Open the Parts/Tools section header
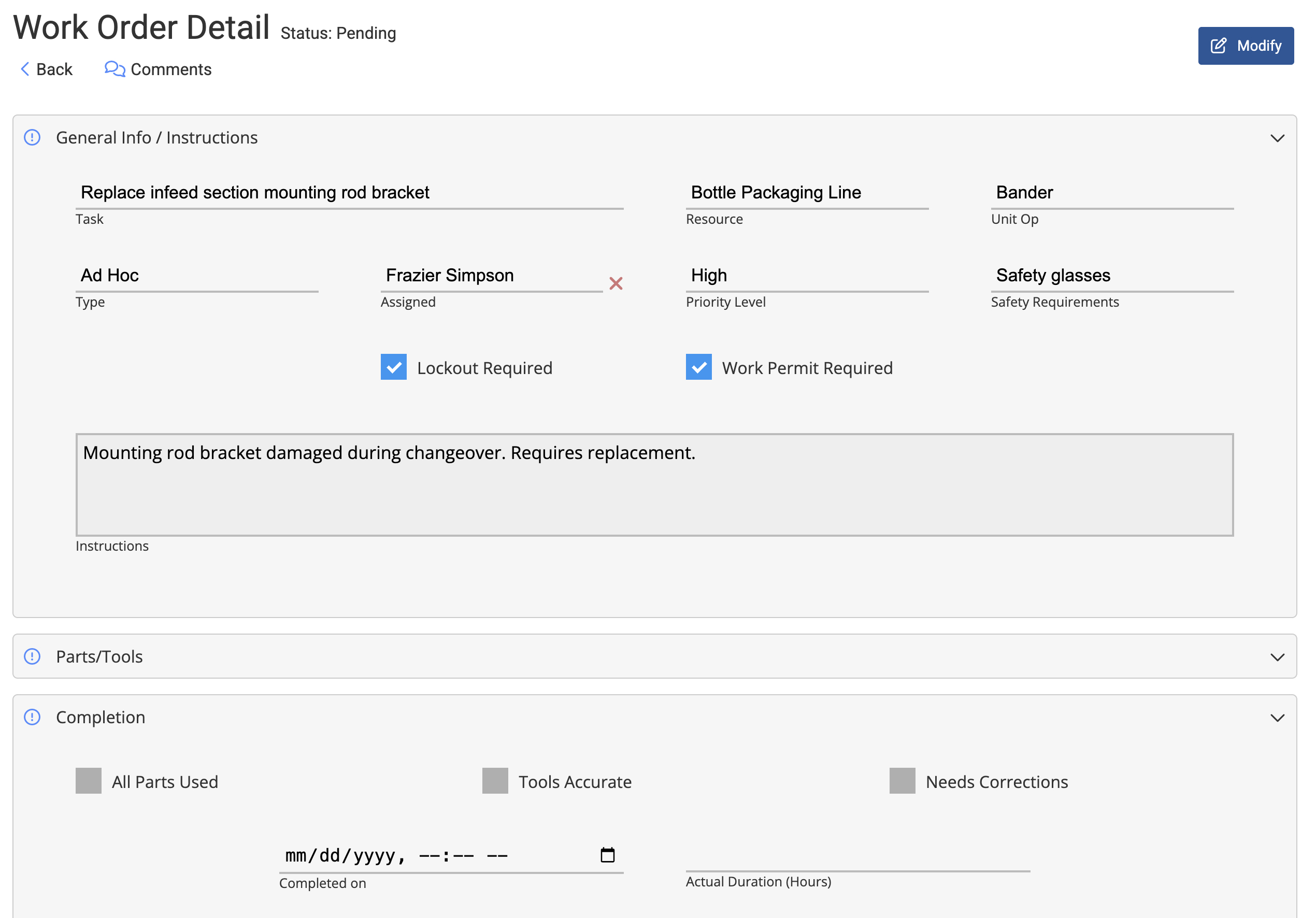Viewport: 1316px width, 918px height. [x=99, y=657]
